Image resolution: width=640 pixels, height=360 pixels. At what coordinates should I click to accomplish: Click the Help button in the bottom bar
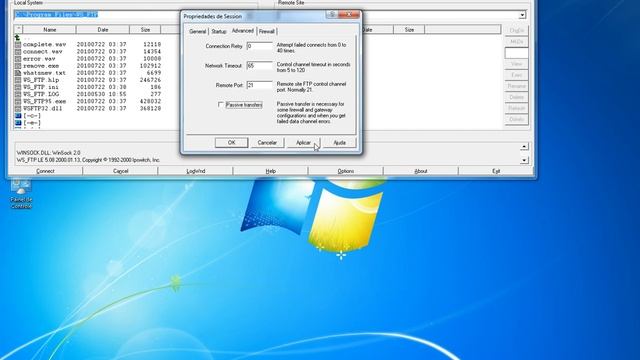271,171
